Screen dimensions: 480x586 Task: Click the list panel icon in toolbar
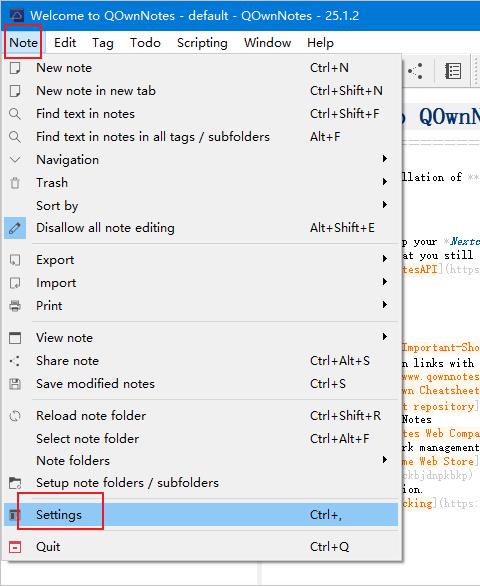click(x=453, y=71)
